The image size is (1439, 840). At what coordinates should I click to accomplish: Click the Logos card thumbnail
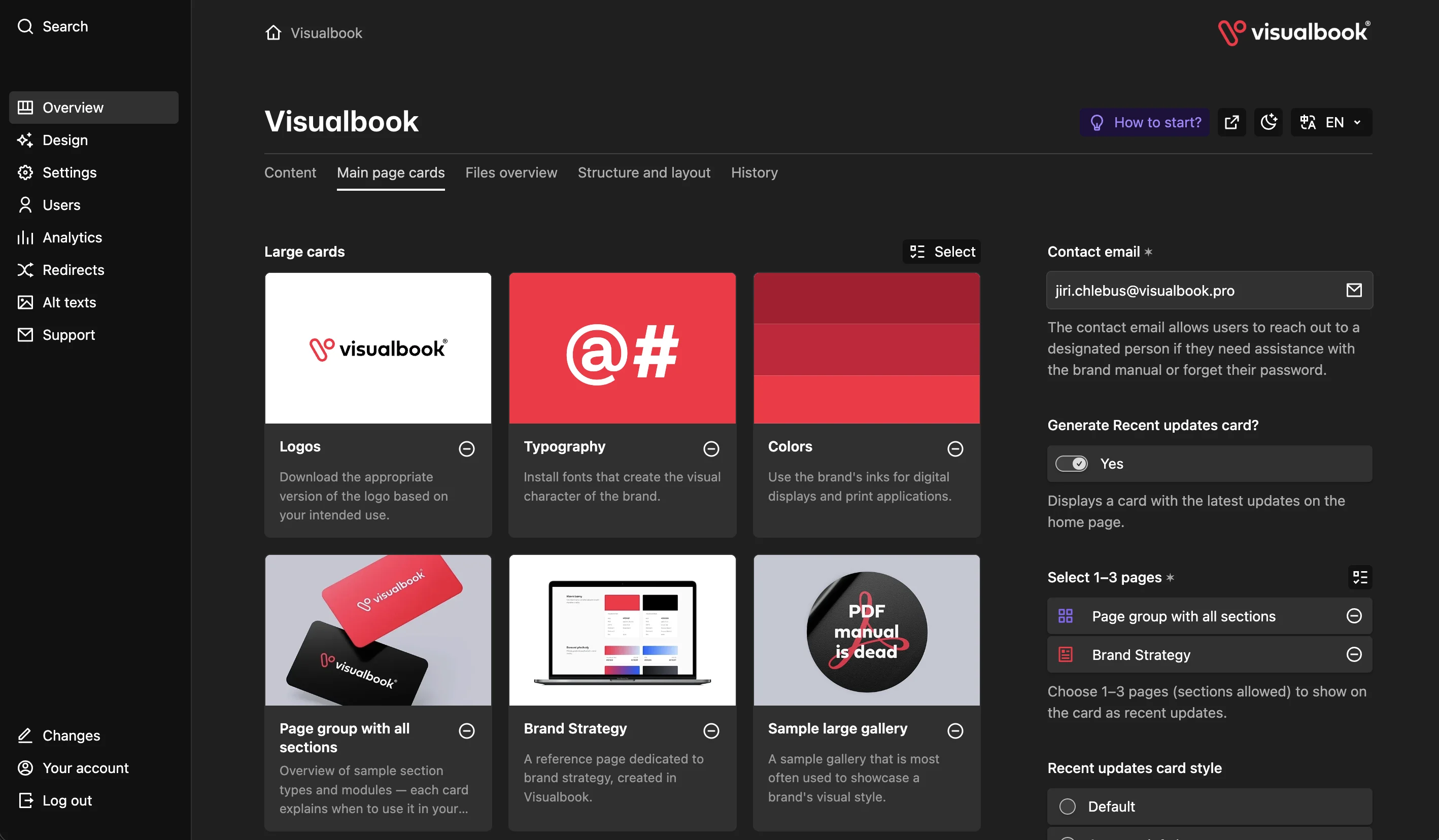point(378,348)
